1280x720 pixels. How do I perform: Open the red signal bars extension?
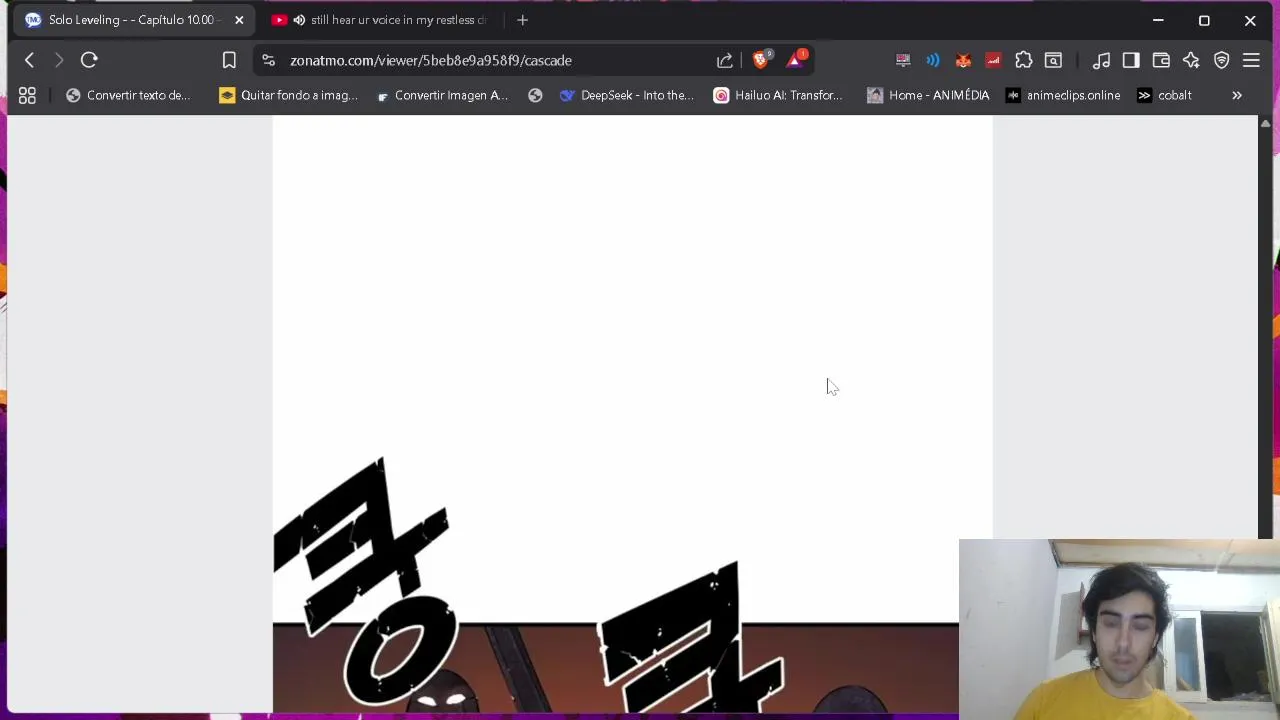[993, 60]
